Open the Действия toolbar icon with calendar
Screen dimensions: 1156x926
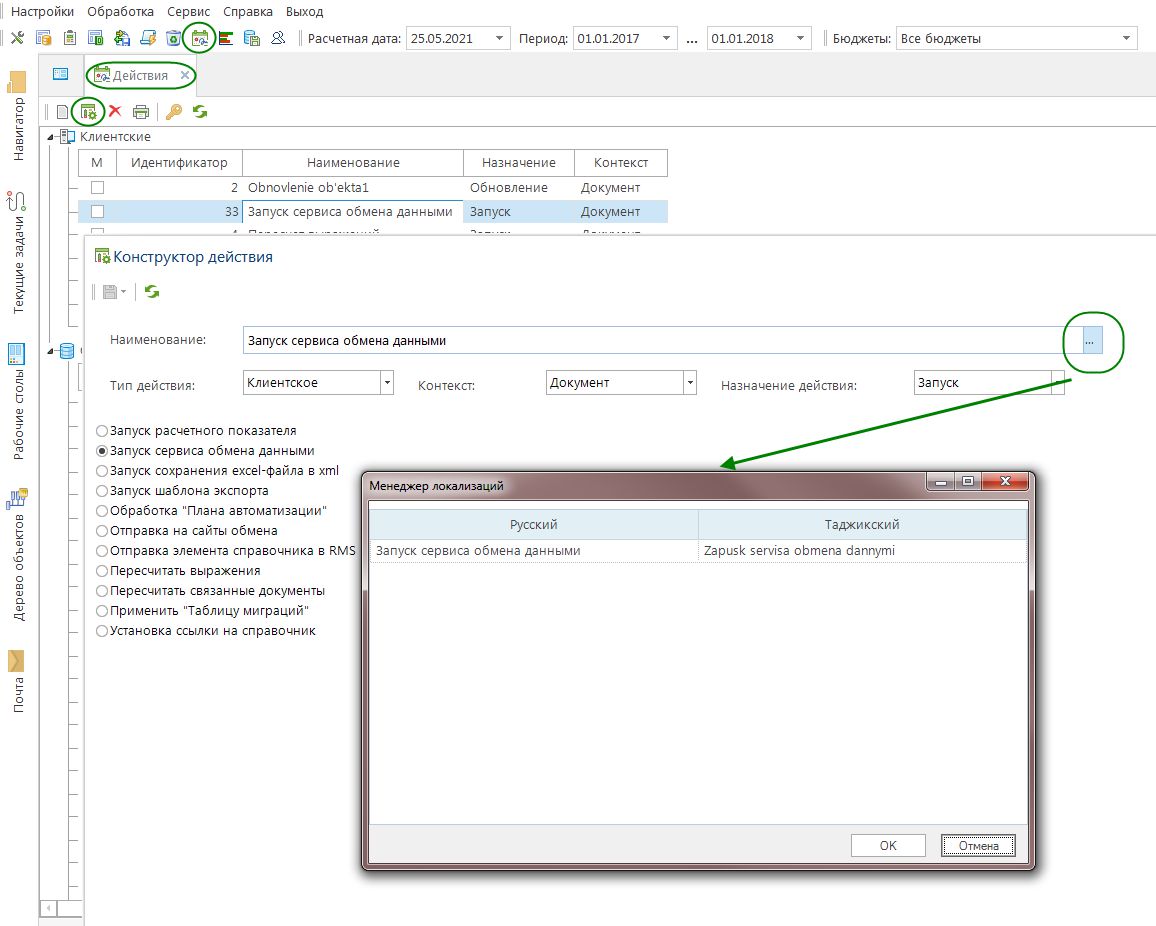click(200, 39)
